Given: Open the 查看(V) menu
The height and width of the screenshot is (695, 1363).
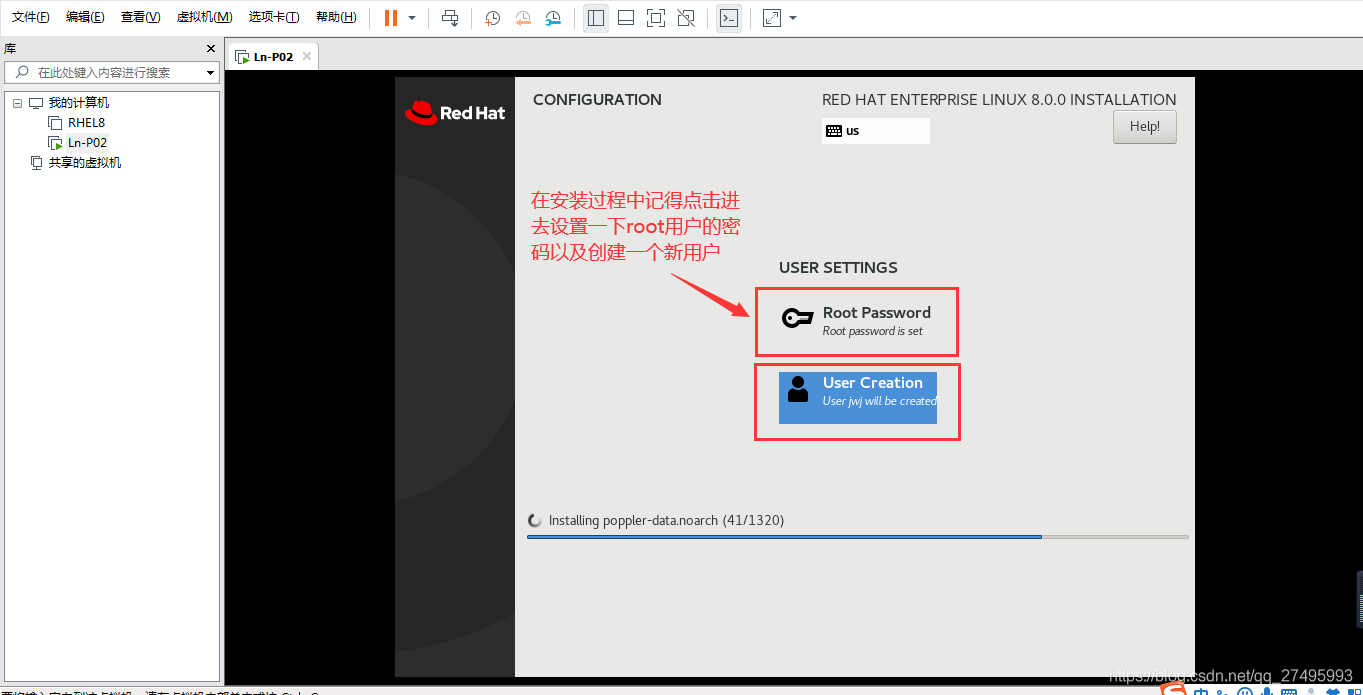Looking at the screenshot, I should point(140,17).
